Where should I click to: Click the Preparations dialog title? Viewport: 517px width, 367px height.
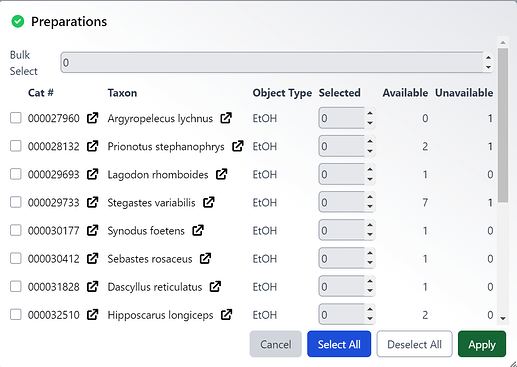(69, 22)
